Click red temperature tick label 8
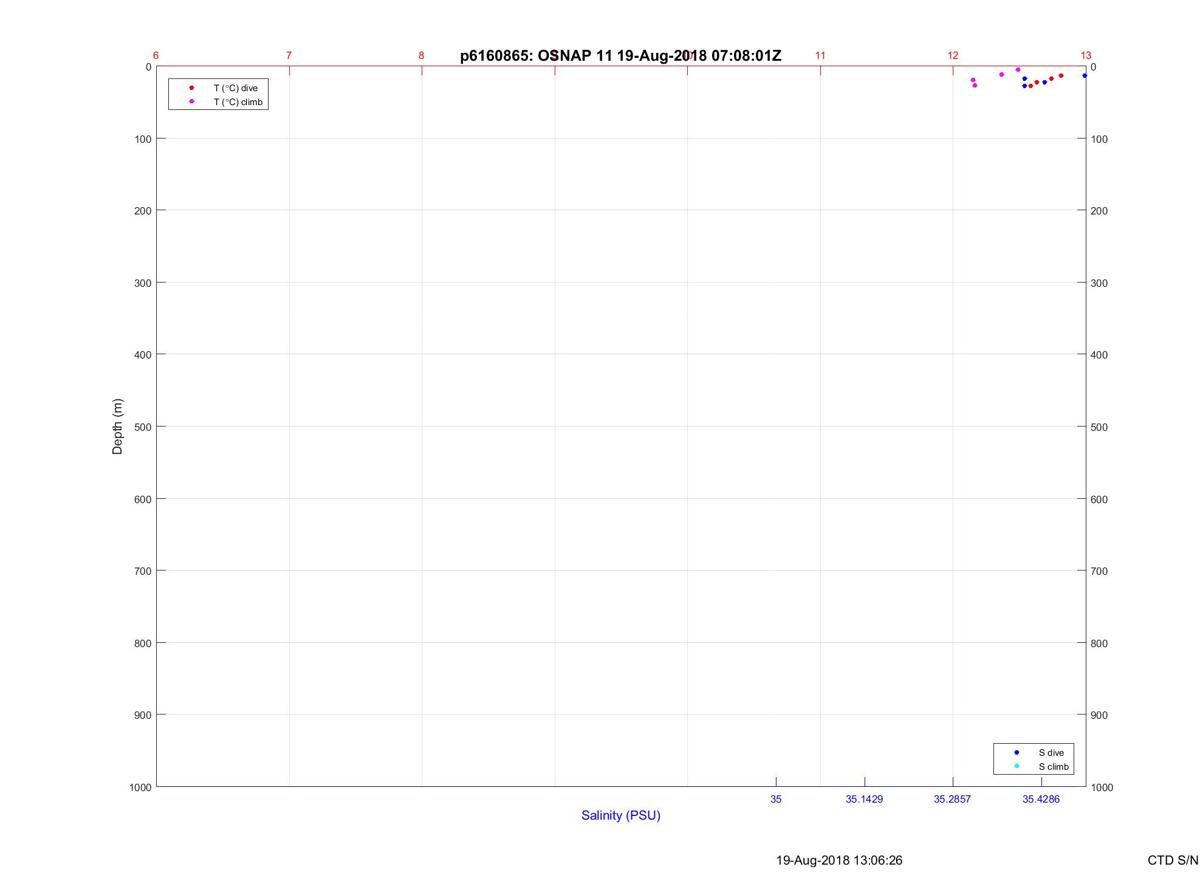 [x=421, y=56]
